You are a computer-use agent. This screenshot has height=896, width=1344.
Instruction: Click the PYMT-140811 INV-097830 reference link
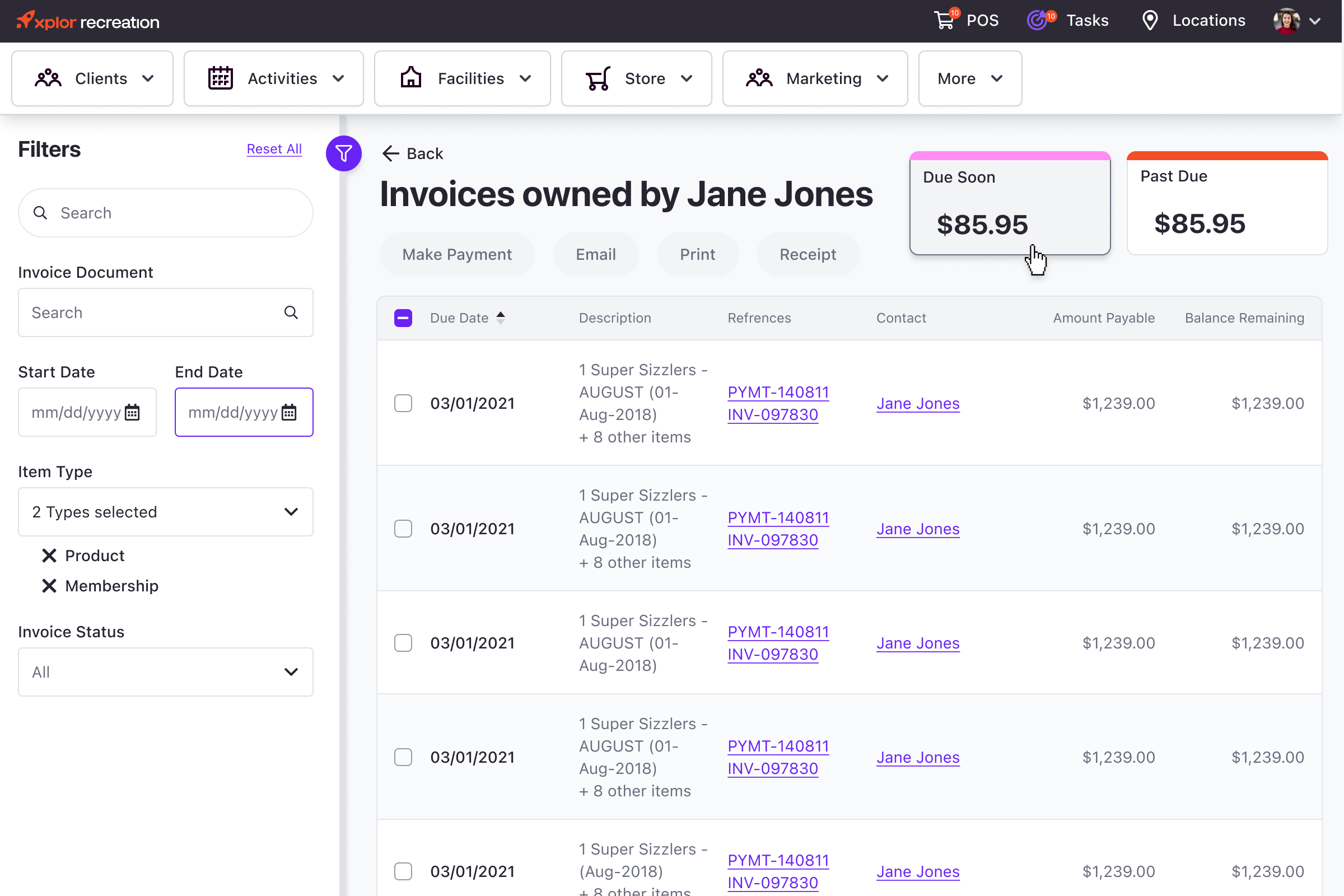[x=779, y=402]
